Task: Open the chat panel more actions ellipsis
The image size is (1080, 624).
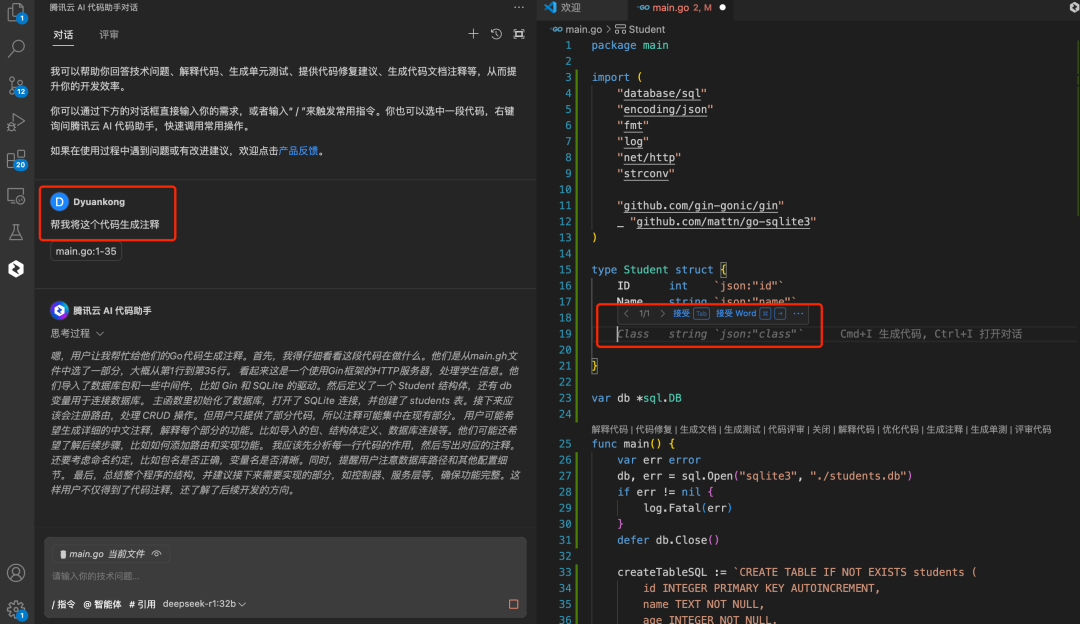Action: click(x=519, y=8)
